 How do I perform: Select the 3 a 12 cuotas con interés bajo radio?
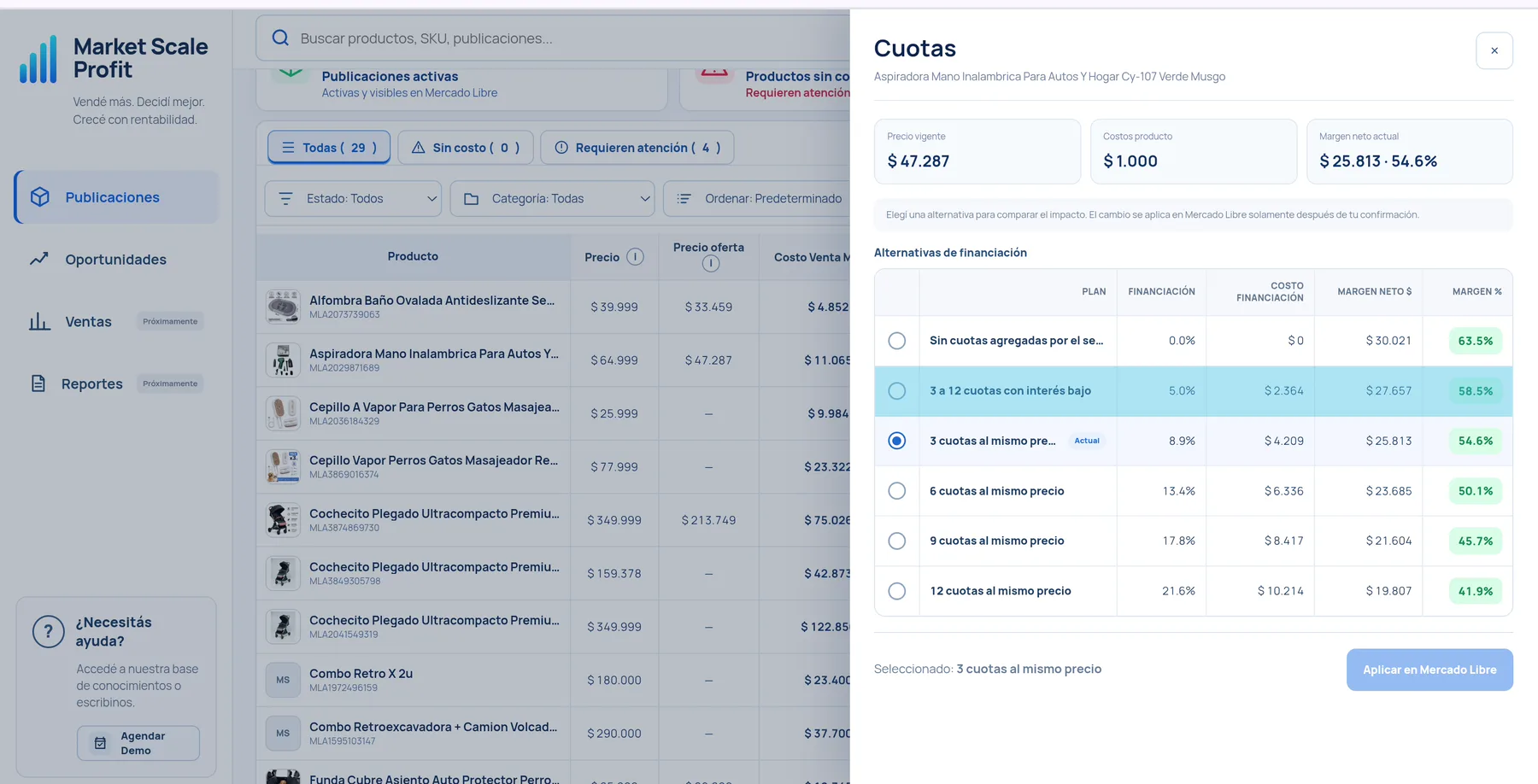(x=896, y=390)
